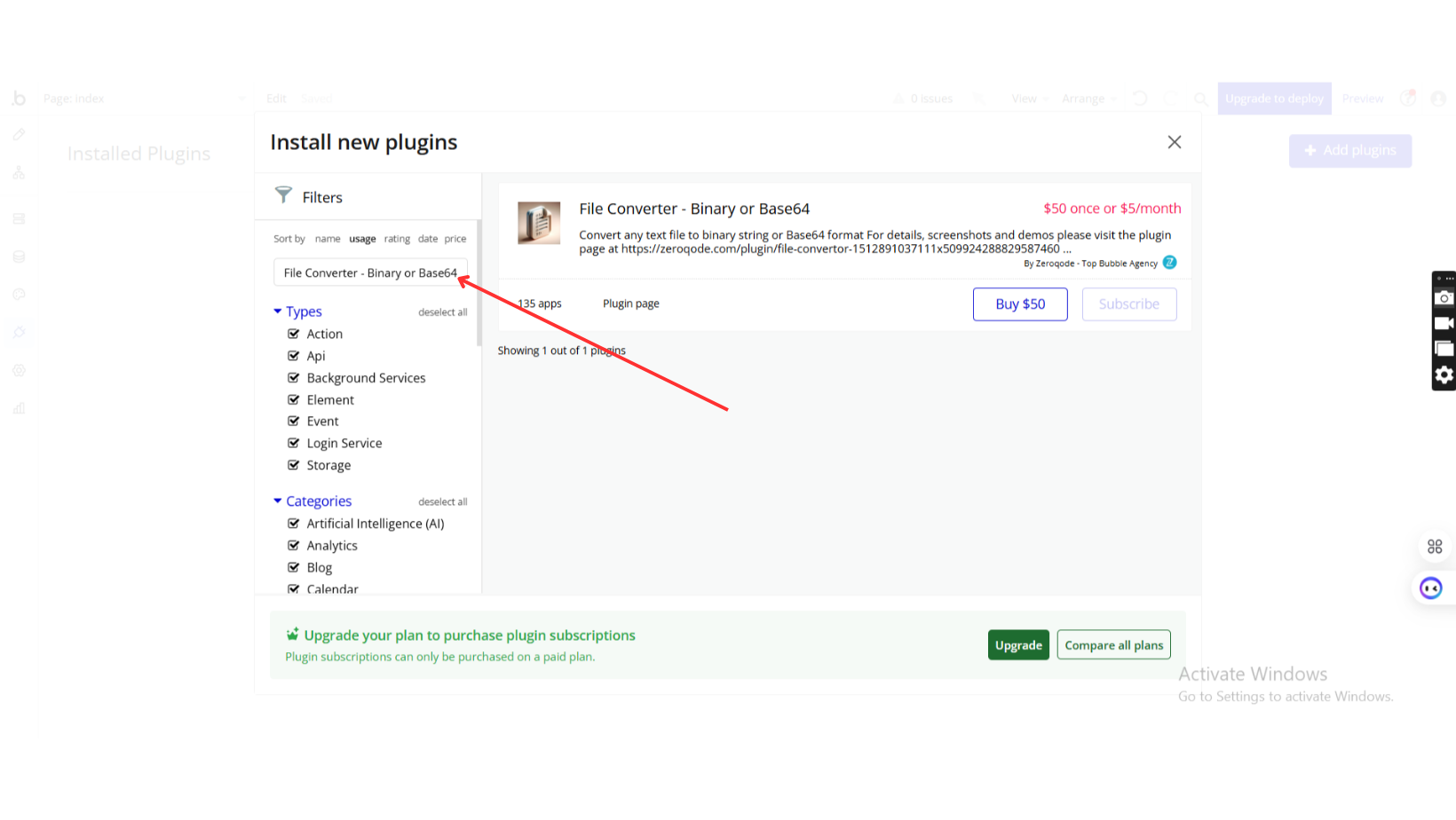Open the Workflow tab in the sidebar
The image size is (1456, 820).
click(19, 172)
